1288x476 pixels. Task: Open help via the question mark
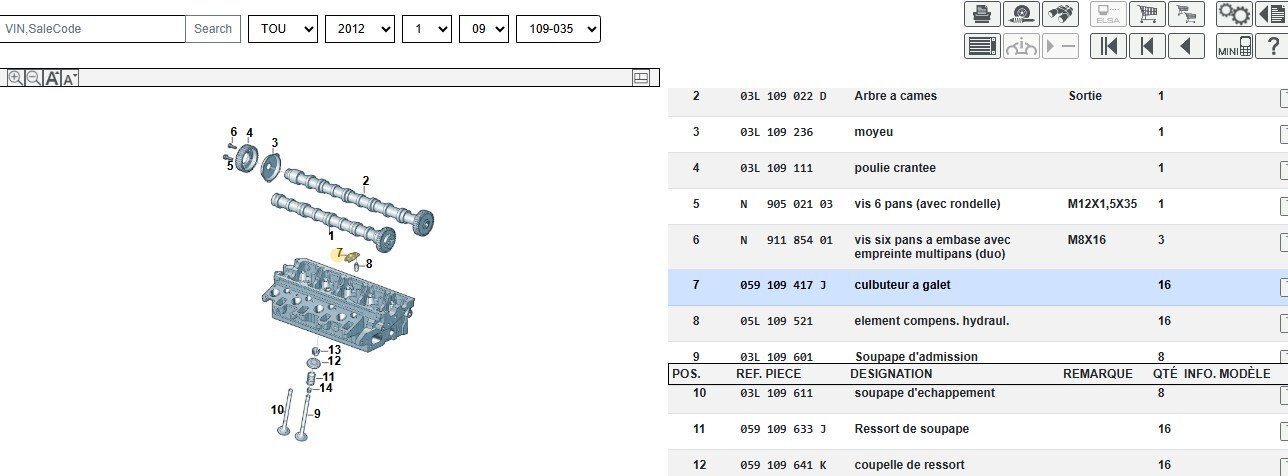point(1271,46)
